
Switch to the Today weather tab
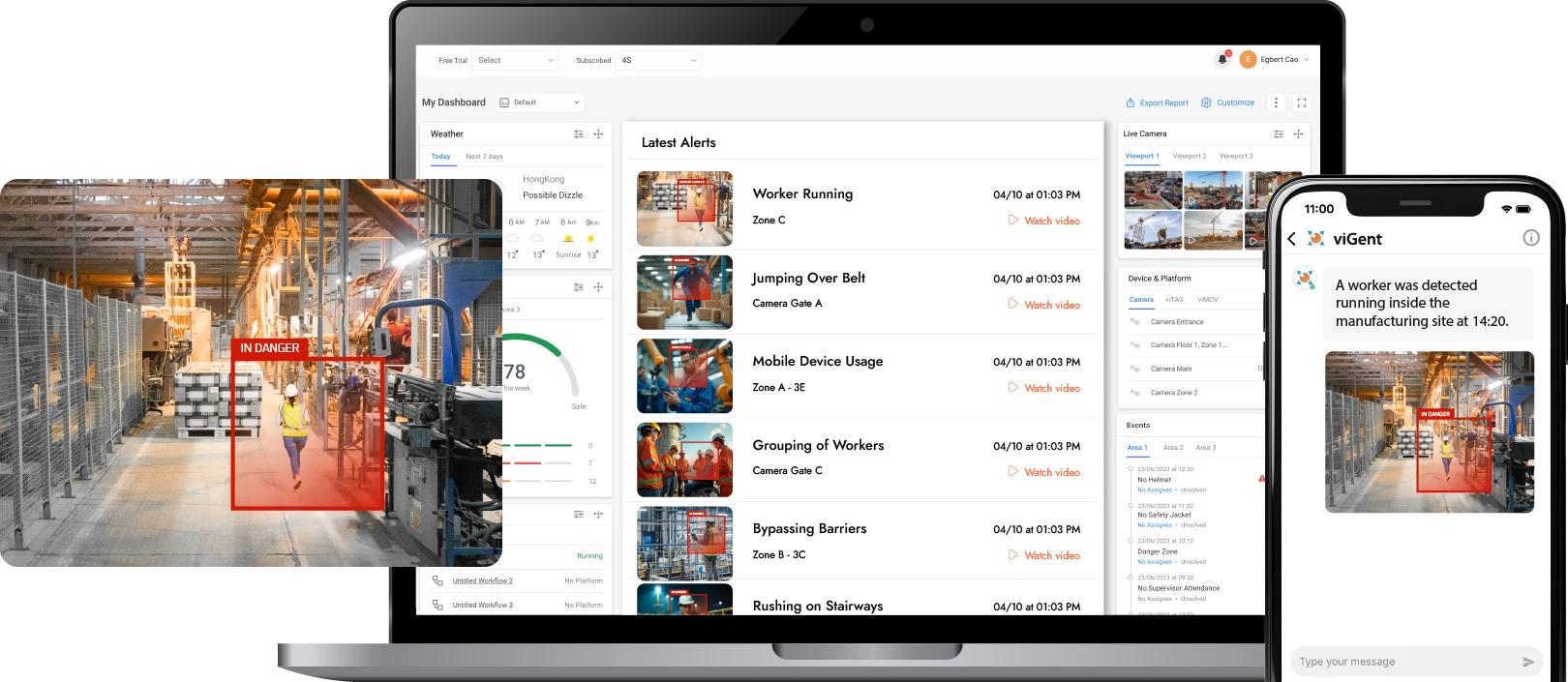pyautogui.click(x=440, y=157)
